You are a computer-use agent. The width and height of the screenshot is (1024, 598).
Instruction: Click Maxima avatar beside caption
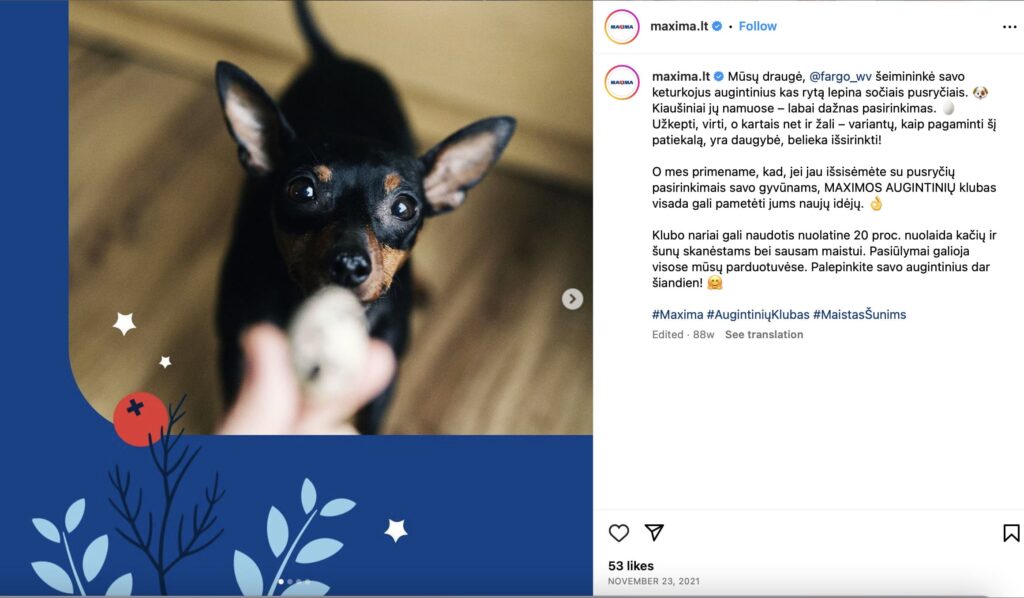tap(622, 82)
